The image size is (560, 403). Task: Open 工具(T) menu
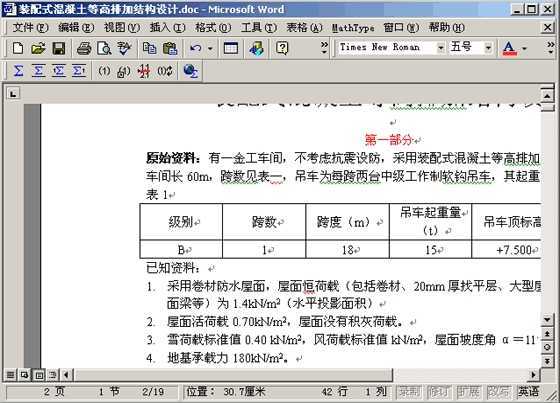pyautogui.click(x=259, y=28)
